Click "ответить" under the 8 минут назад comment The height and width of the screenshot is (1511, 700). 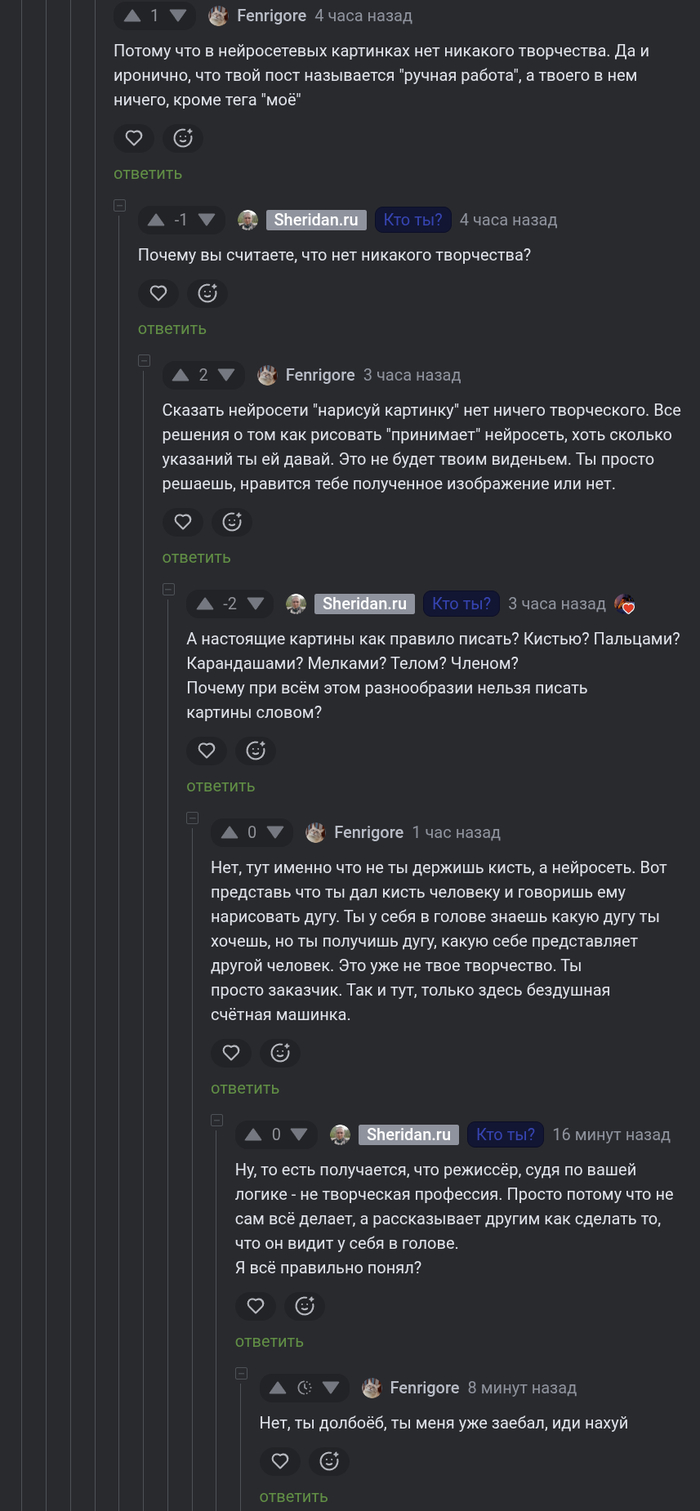(x=293, y=1497)
